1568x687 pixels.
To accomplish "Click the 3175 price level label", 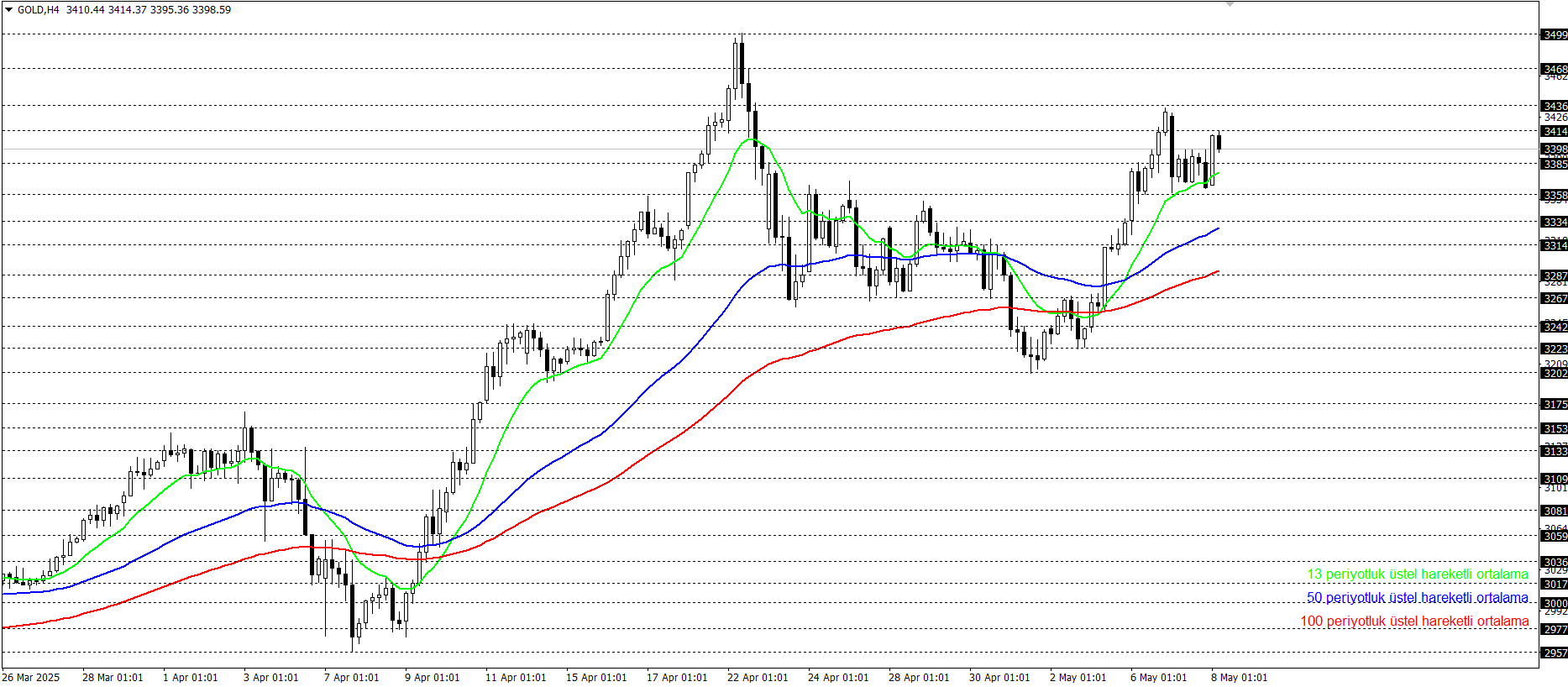I will pos(1555,404).
